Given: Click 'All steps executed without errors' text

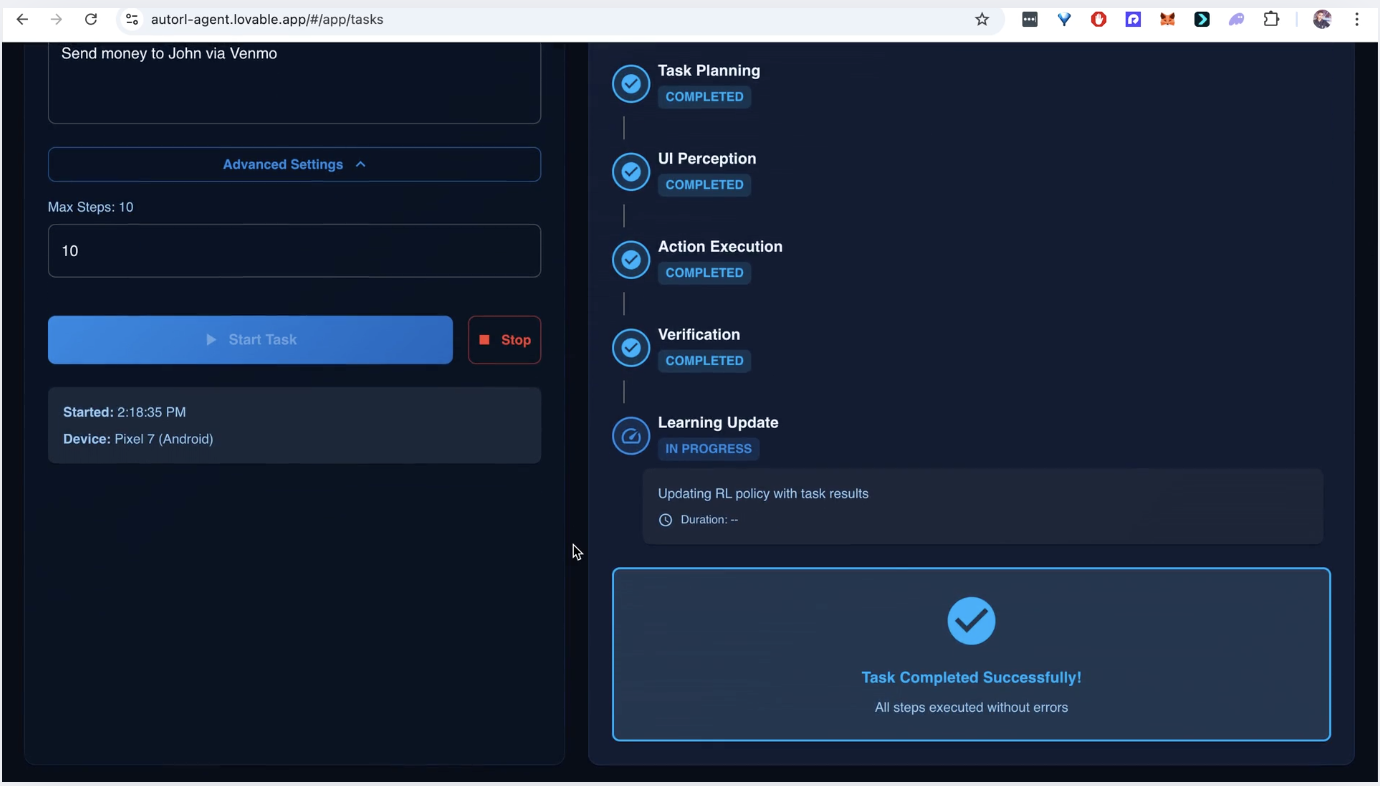Looking at the screenshot, I should [971, 708].
